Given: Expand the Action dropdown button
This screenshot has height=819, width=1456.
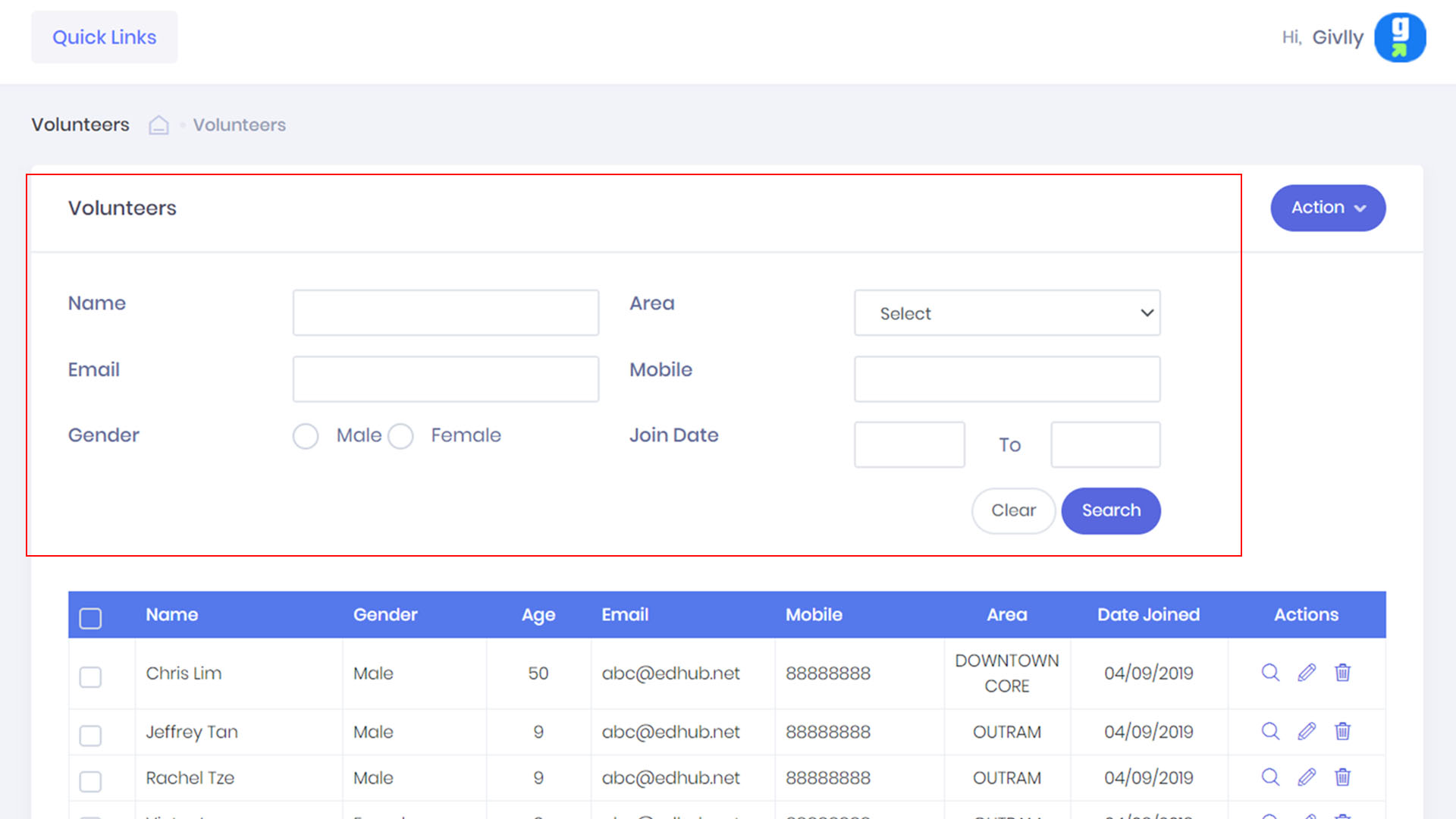Looking at the screenshot, I should [1328, 208].
